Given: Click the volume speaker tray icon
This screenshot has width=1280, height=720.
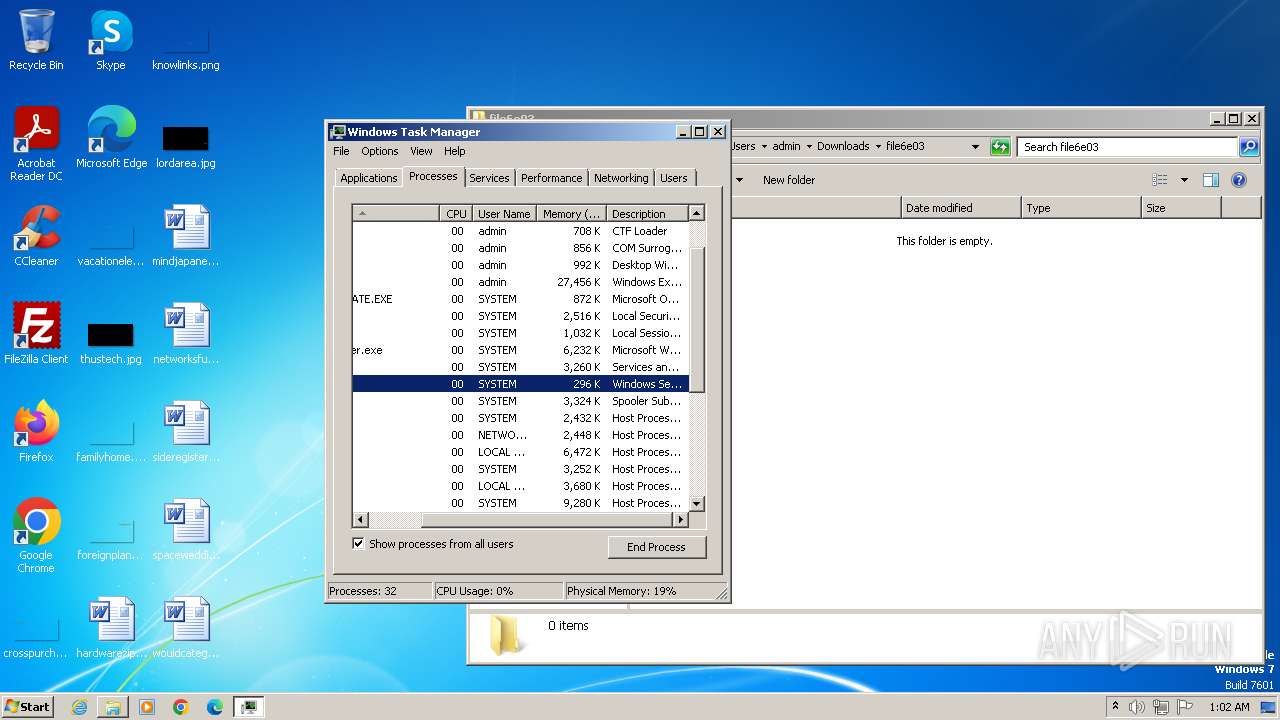Looking at the screenshot, I should [1137, 707].
